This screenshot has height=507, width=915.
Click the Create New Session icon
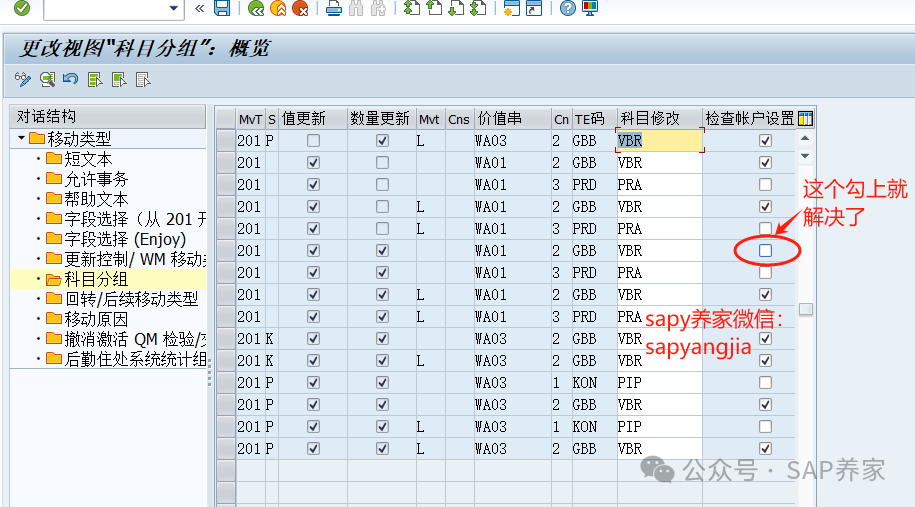click(x=512, y=8)
